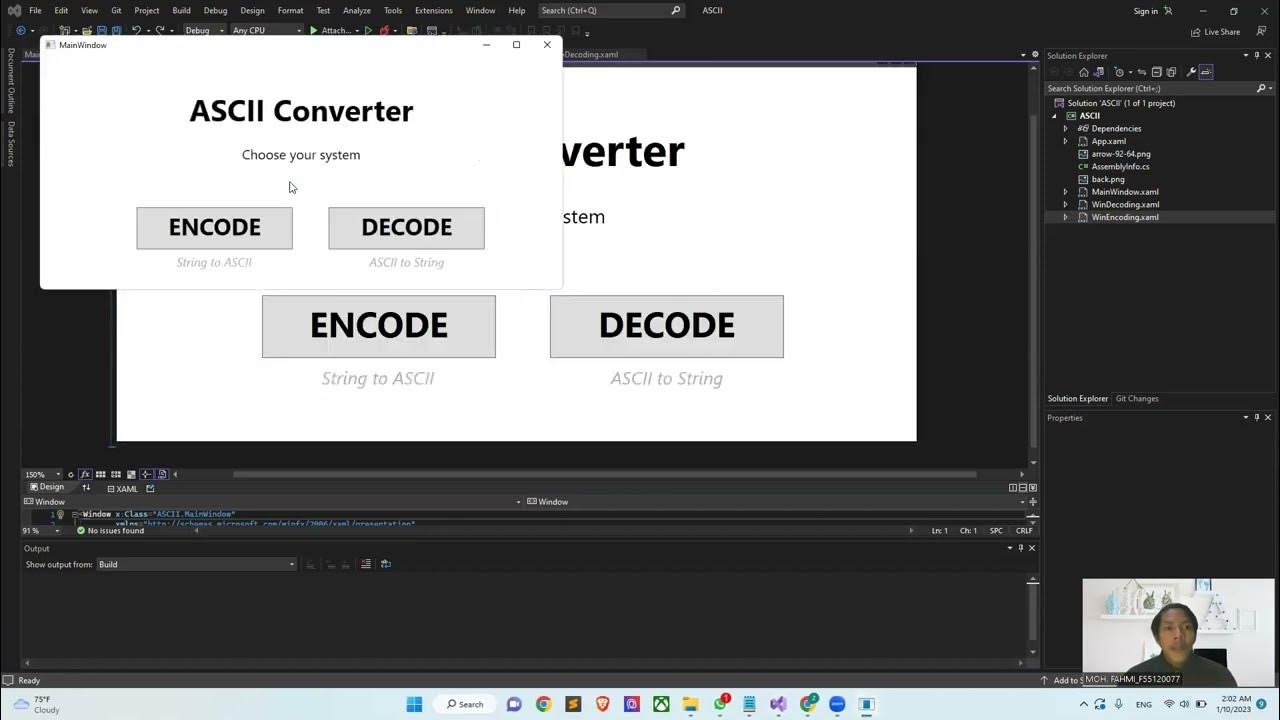The image size is (1280, 720).
Task: Click the designer horizontal scrollbar
Action: 605,474
